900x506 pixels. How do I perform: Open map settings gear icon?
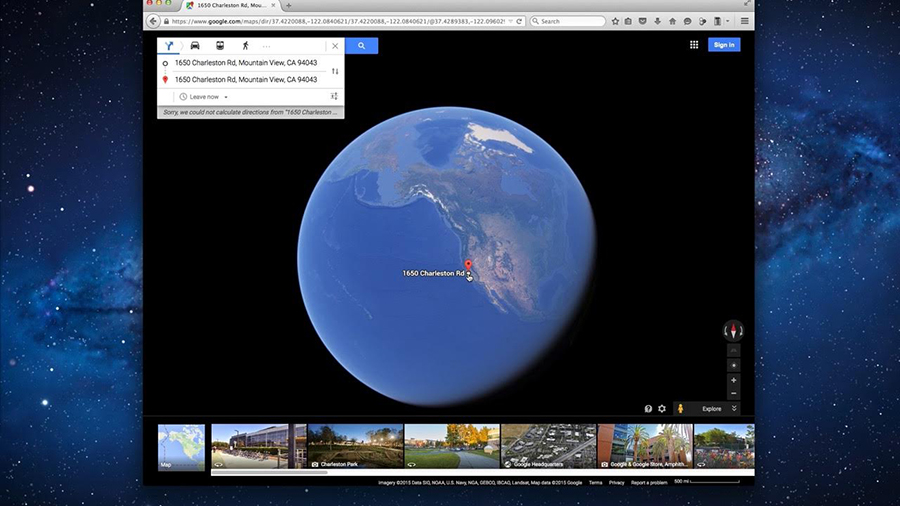click(x=662, y=408)
